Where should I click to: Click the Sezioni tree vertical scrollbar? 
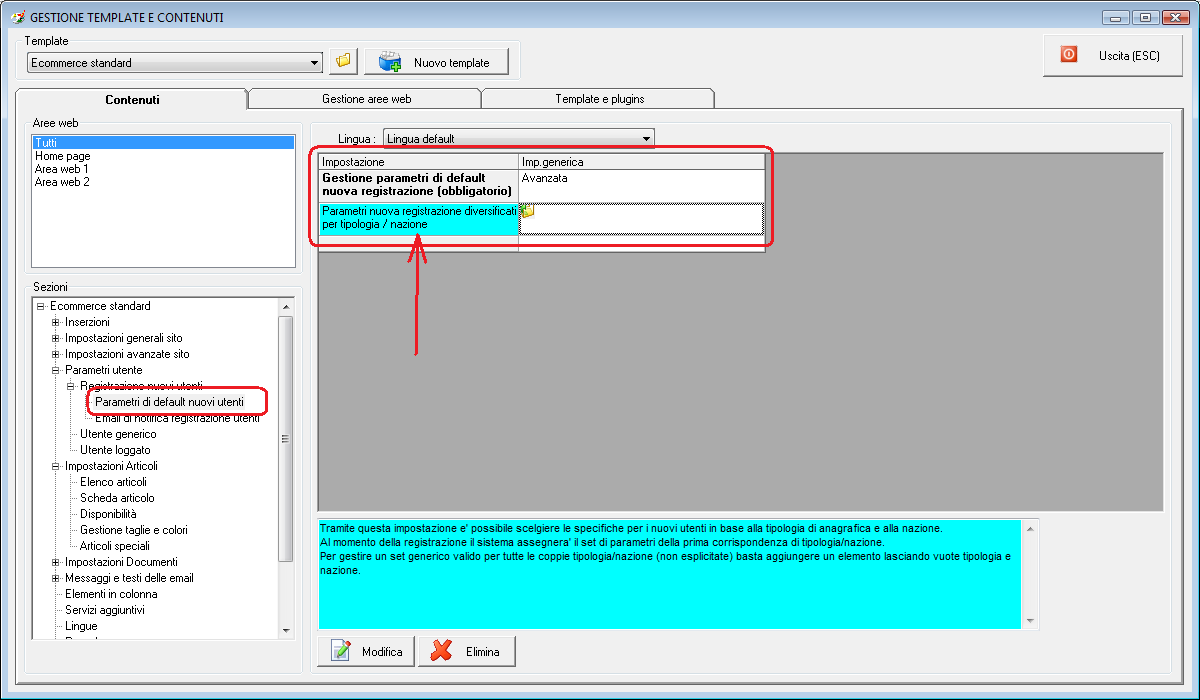286,467
